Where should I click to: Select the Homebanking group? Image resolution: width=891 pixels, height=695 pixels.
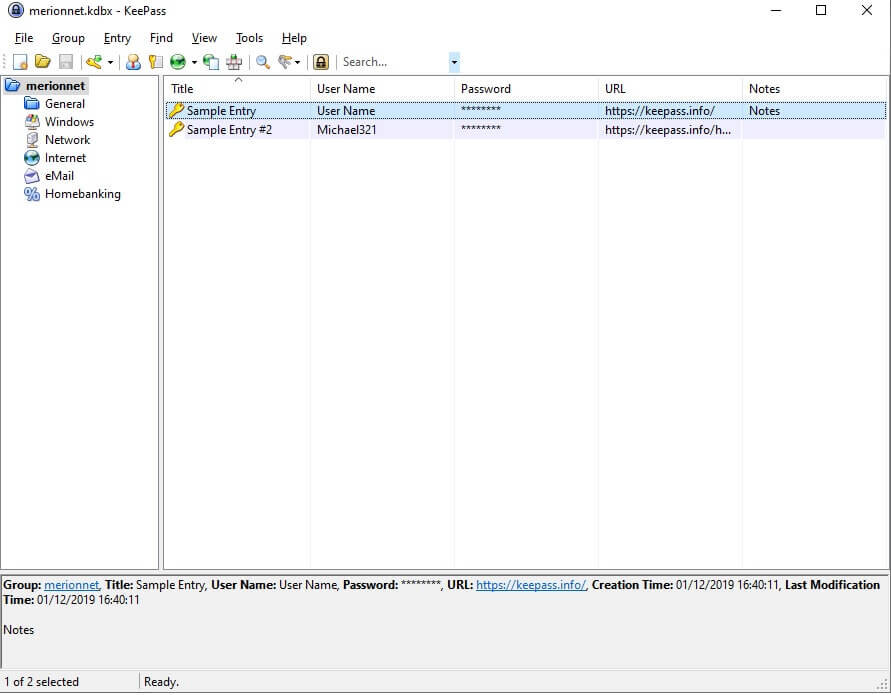[83, 194]
